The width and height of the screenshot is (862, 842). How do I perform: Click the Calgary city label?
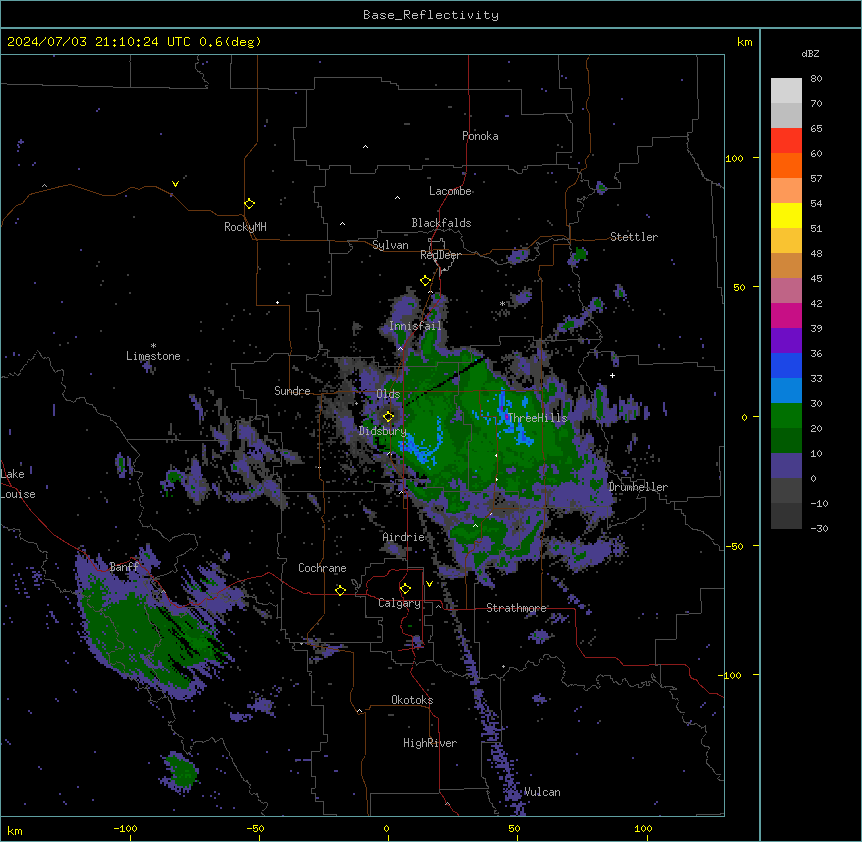pyautogui.click(x=399, y=603)
